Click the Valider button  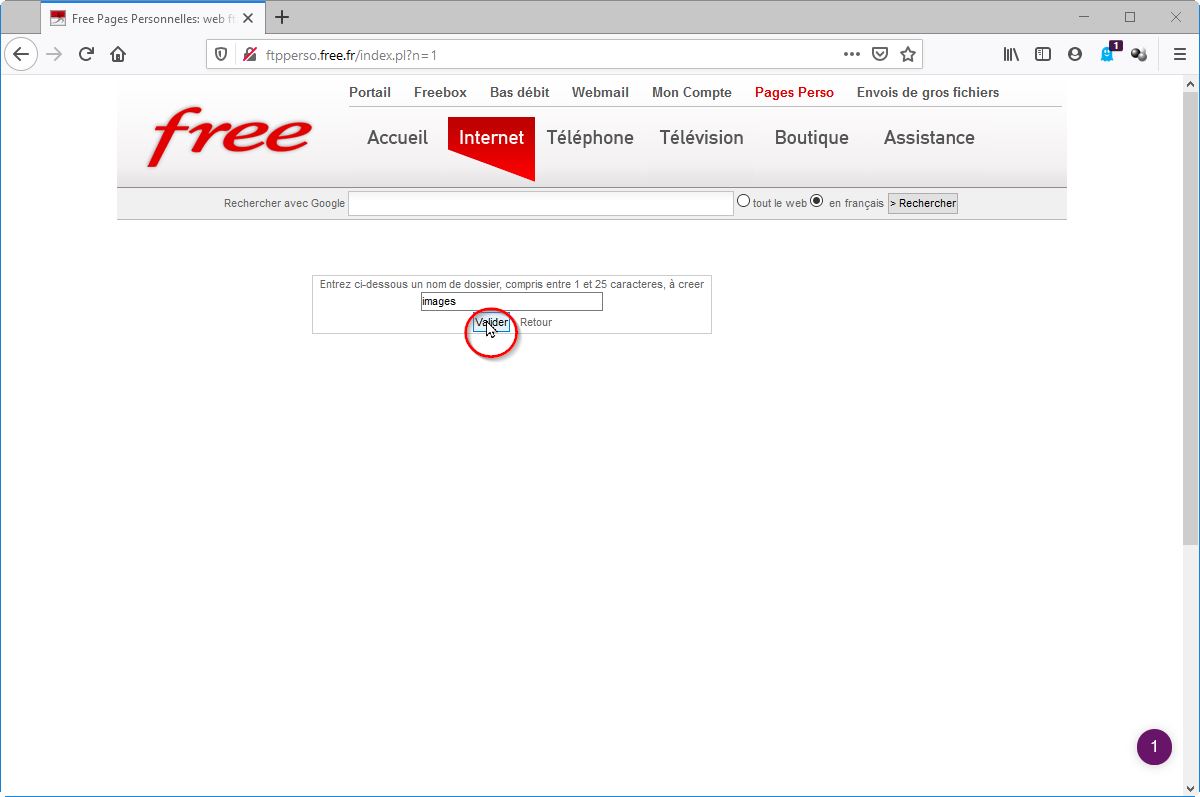point(492,322)
